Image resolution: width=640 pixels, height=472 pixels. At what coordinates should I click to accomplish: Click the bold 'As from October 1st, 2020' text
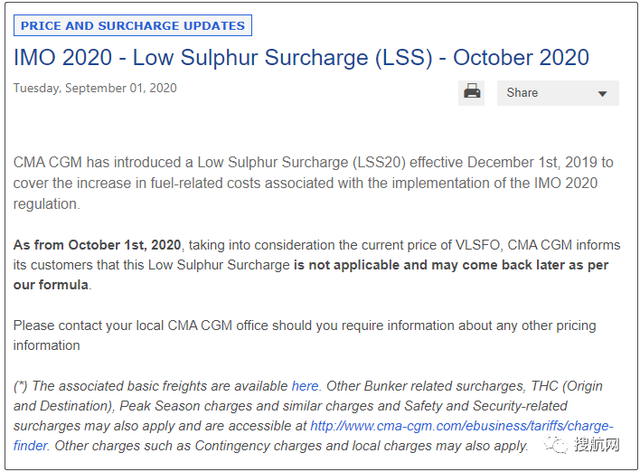click(97, 245)
